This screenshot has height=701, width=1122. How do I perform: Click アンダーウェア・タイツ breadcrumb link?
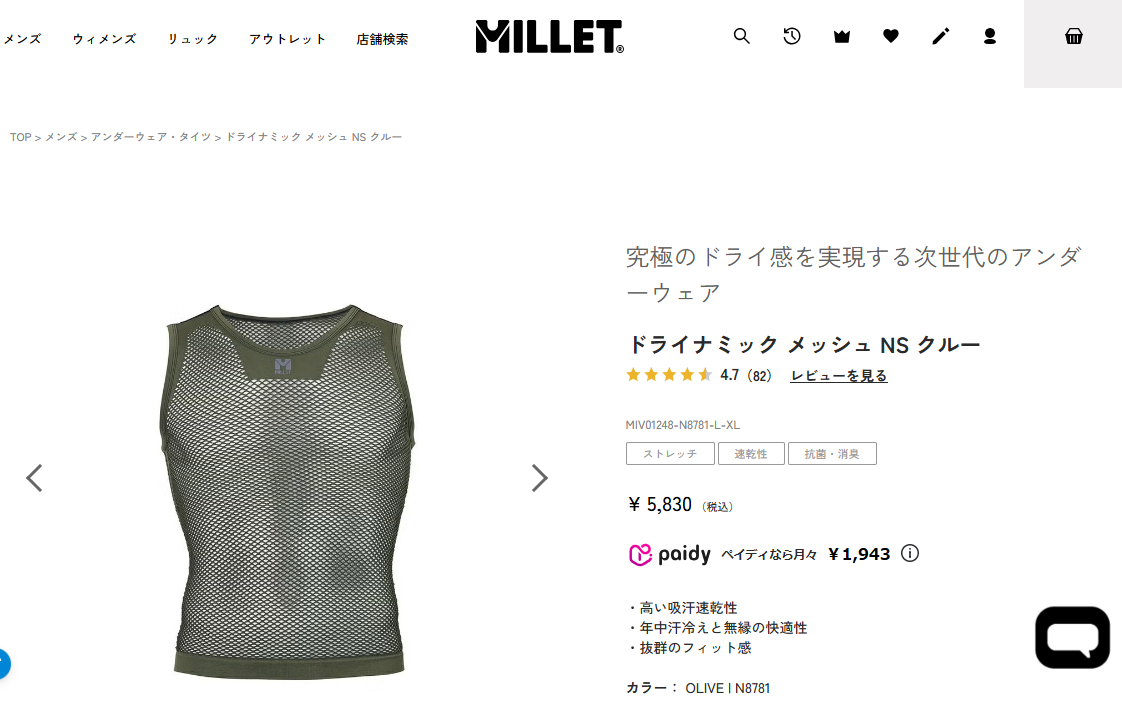point(151,137)
